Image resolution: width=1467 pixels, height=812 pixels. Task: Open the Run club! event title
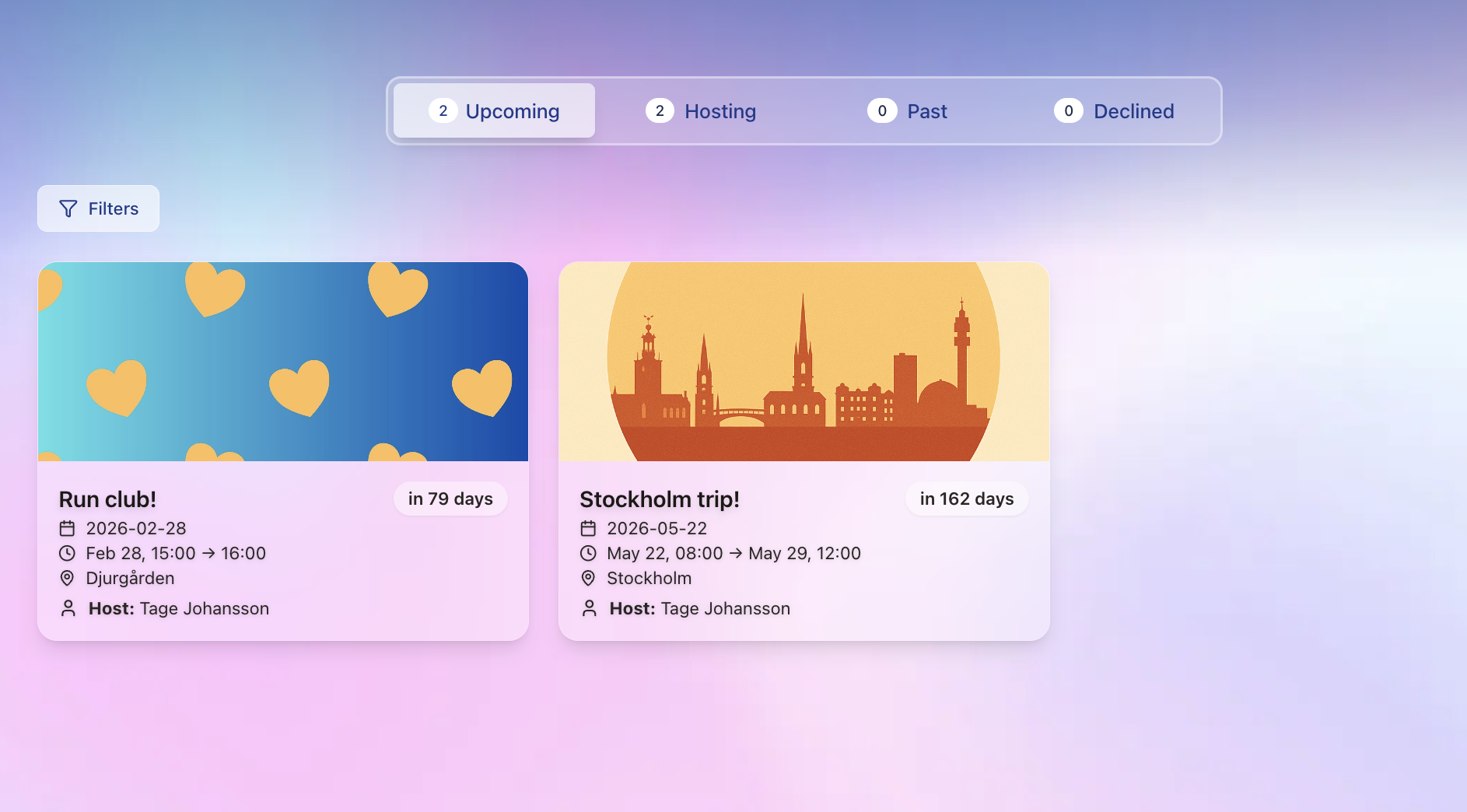(108, 499)
